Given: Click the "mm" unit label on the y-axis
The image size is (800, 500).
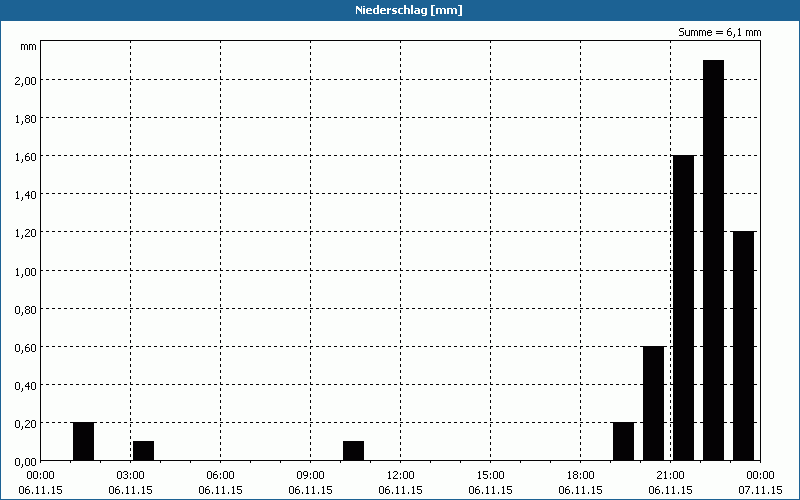Looking at the screenshot, I should tap(29, 46).
